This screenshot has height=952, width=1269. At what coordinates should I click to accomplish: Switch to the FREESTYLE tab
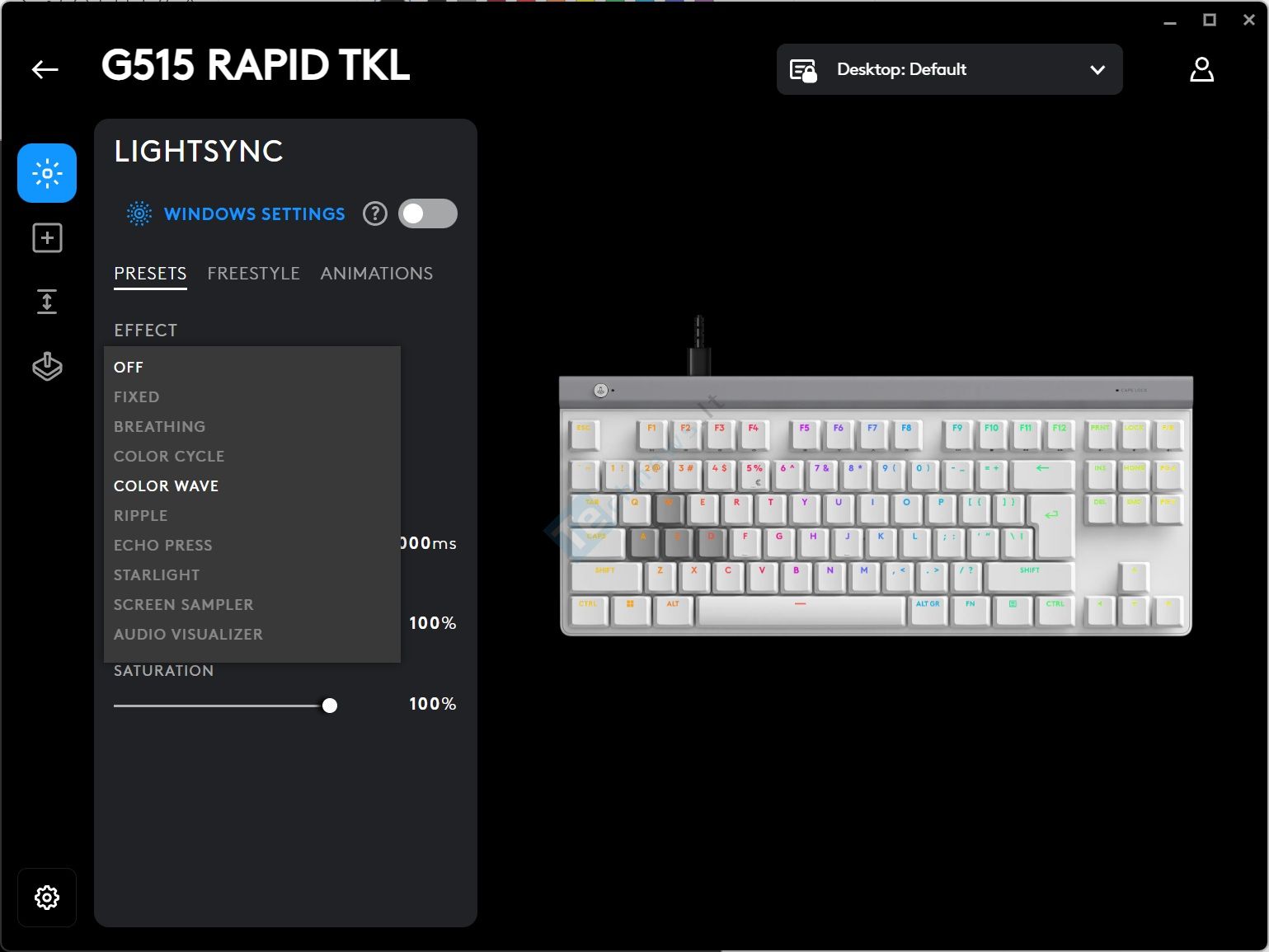[253, 274]
